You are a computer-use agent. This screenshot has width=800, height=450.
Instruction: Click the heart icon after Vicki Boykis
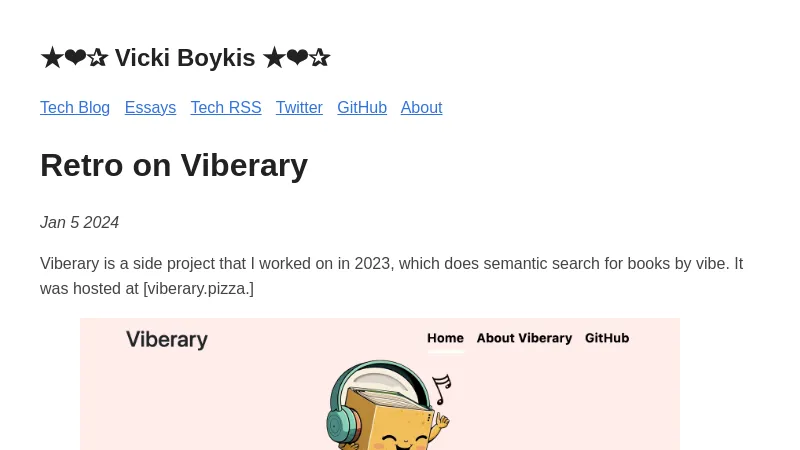click(x=297, y=58)
